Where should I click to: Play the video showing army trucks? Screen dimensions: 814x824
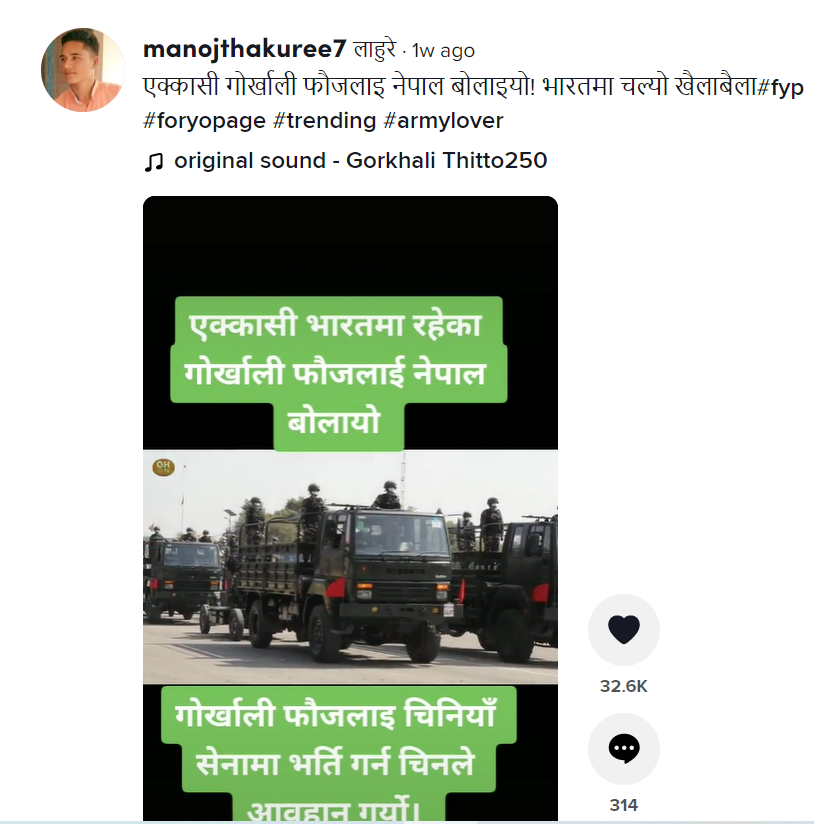351,566
